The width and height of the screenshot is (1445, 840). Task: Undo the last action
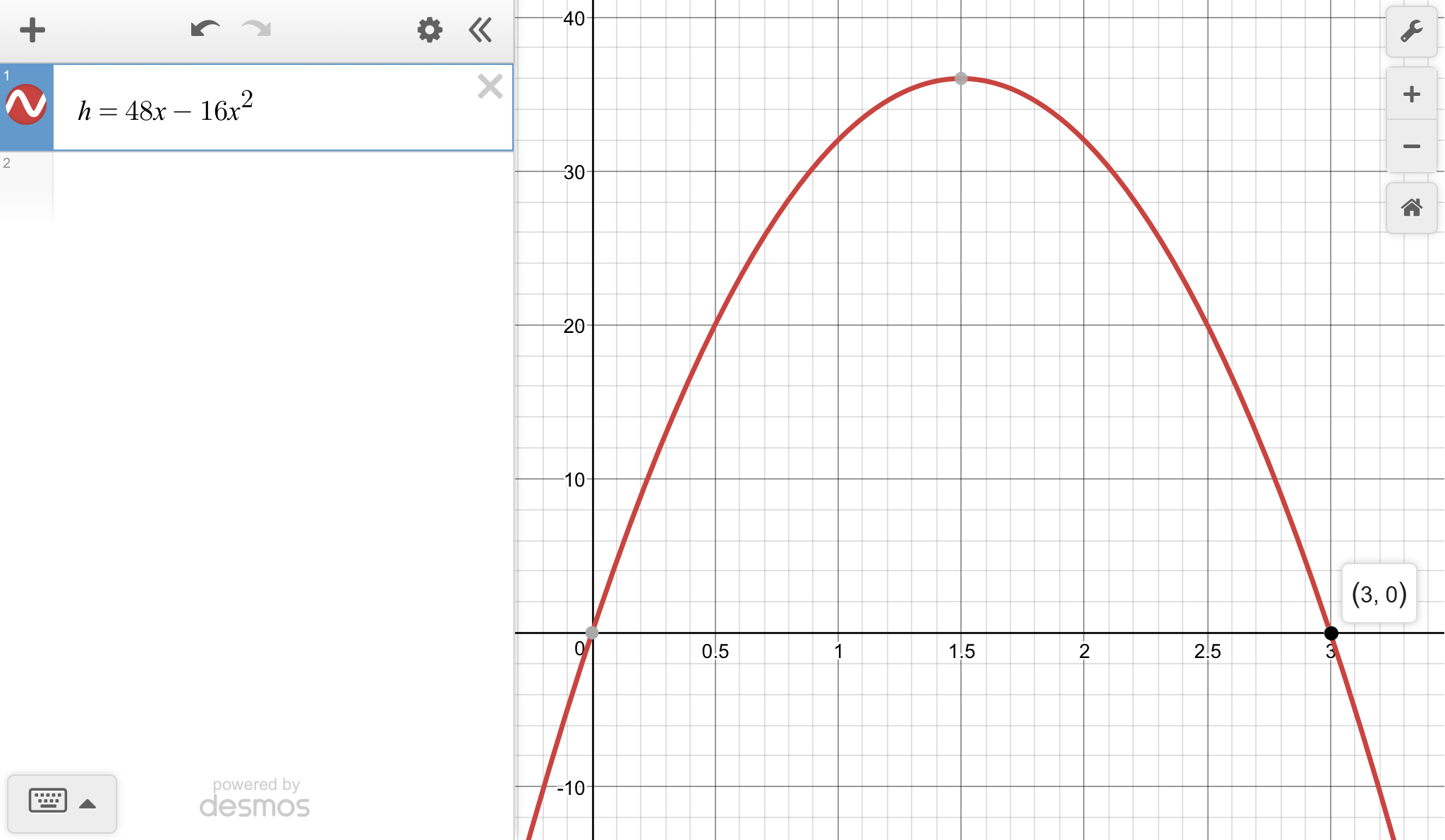[205, 30]
